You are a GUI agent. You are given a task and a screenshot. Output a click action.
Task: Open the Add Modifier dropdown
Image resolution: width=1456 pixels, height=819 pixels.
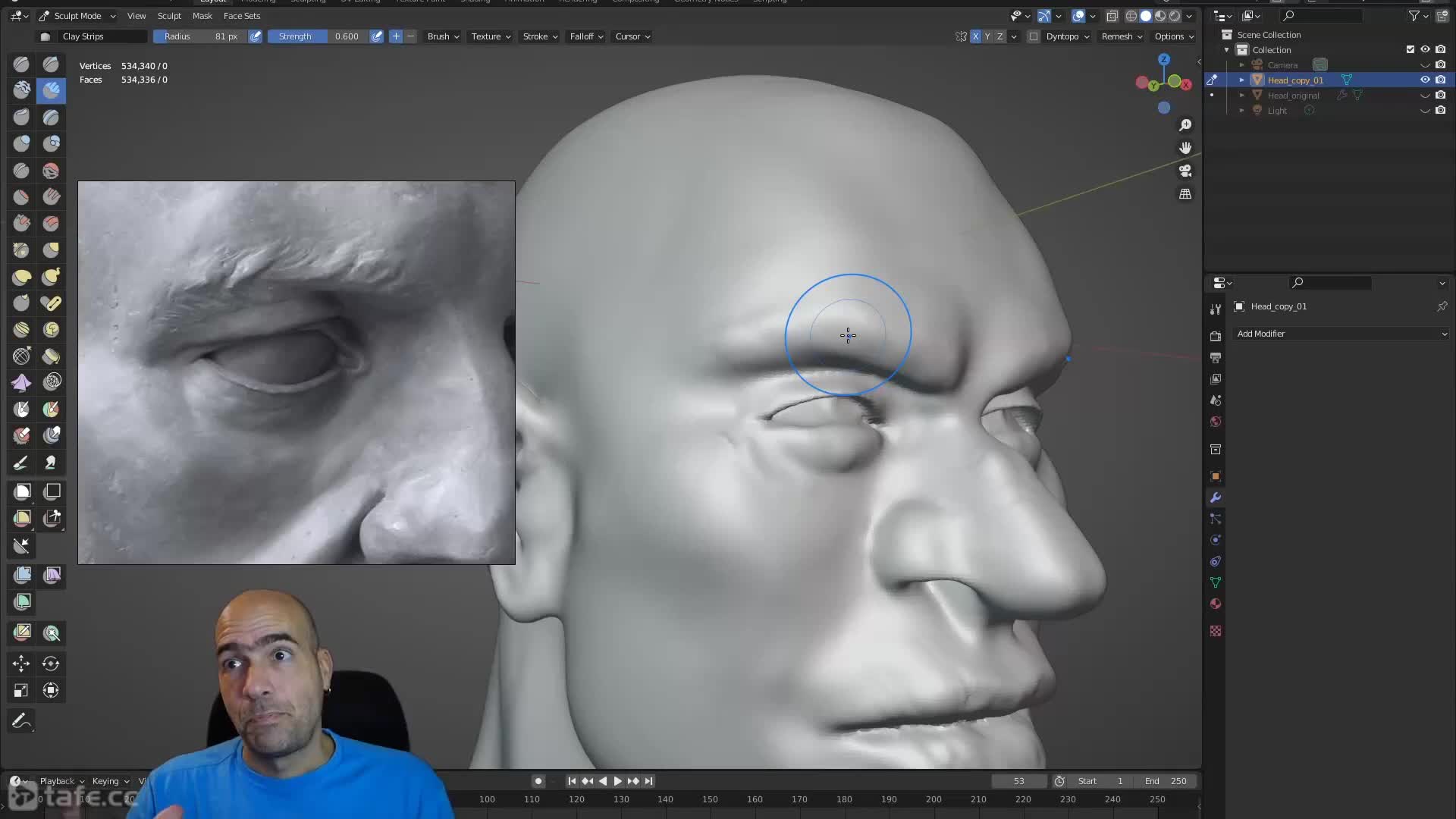(x=1341, y=334)
